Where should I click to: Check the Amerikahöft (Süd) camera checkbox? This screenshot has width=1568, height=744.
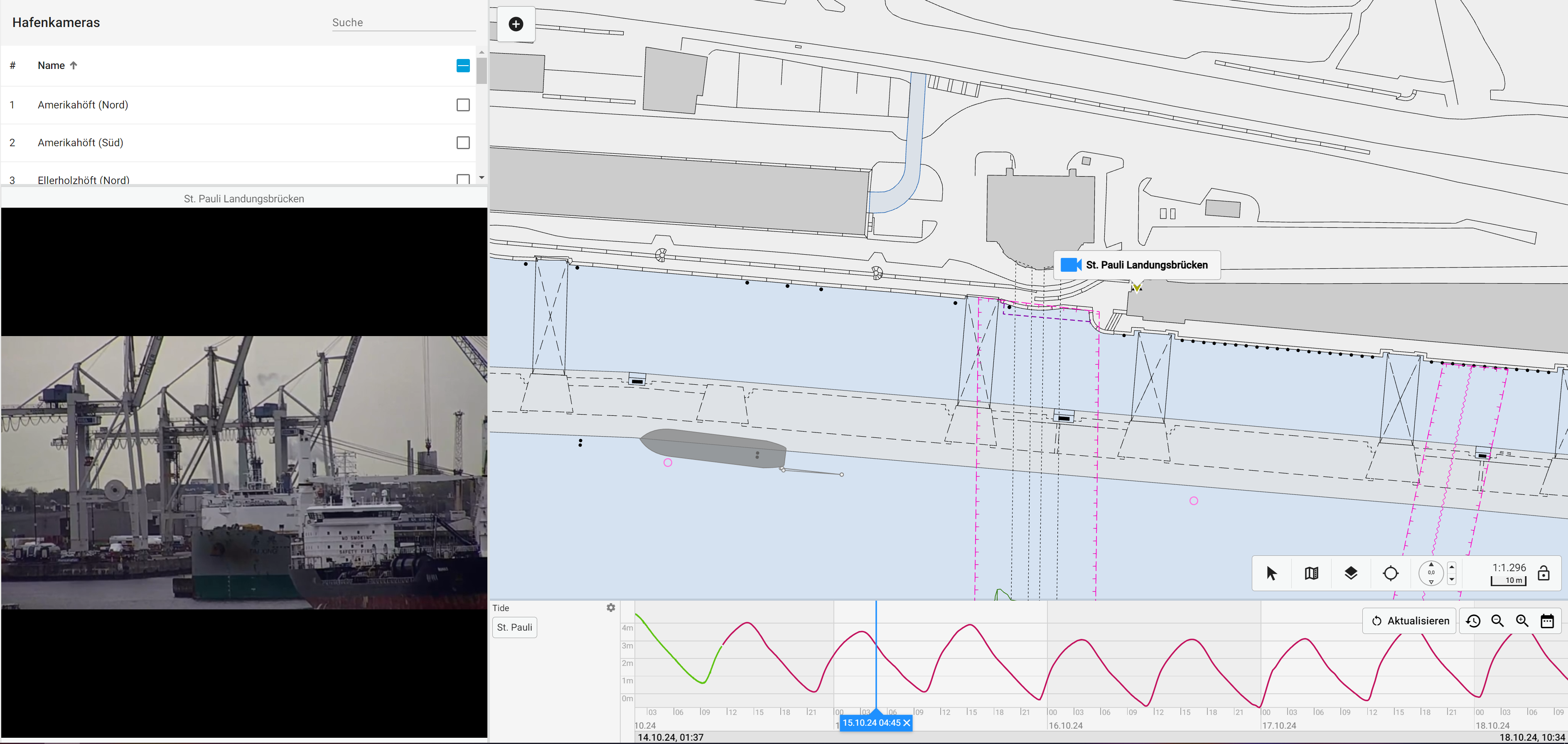(462, 142)
